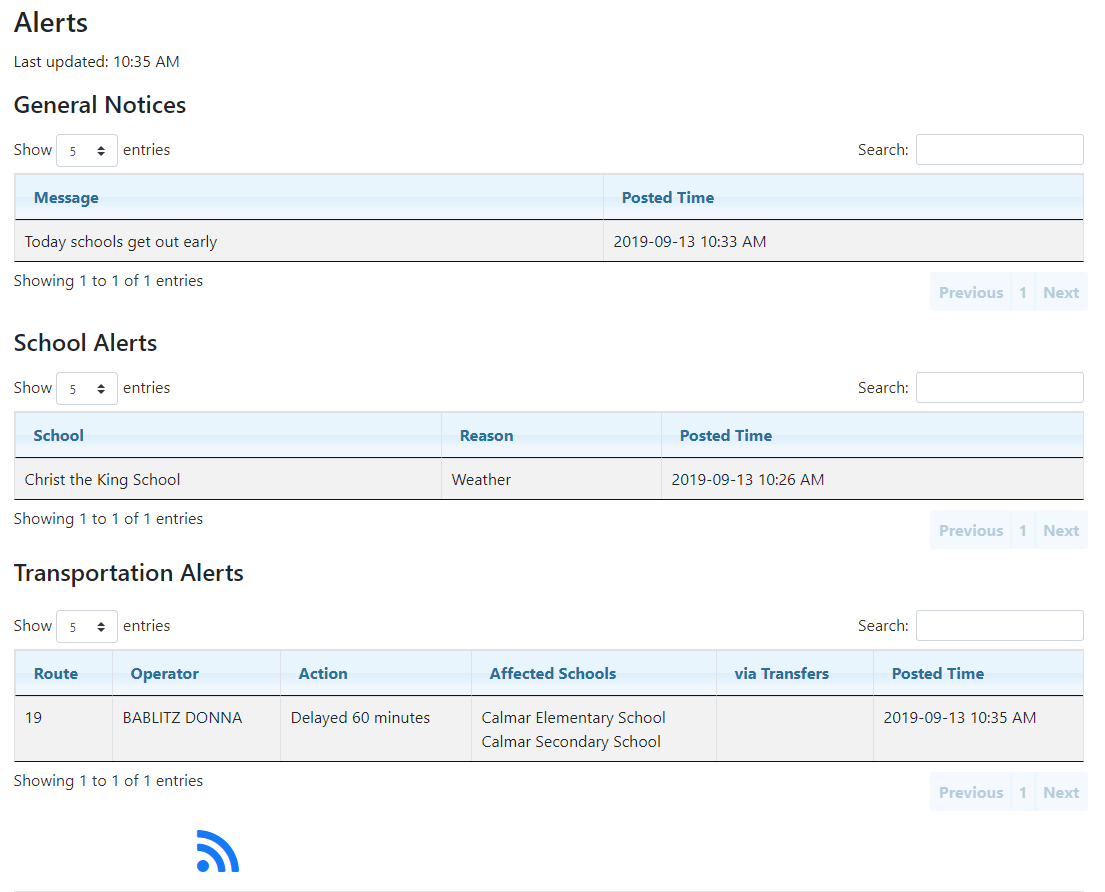Open the RSS feed icon

point(217,849)
